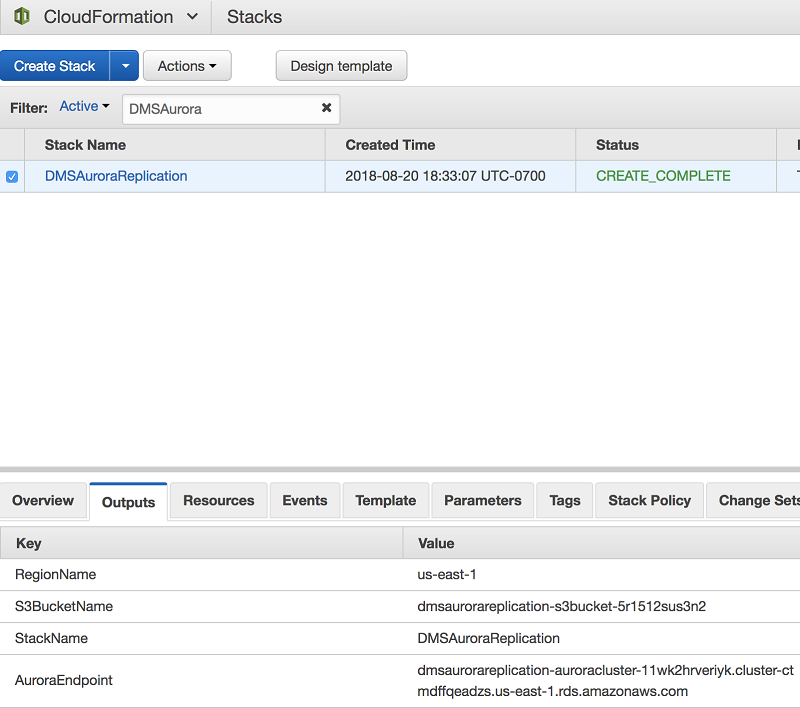800x708 pixels.
Task: Switch to the Events tab
Action: [x=305, y=500]
